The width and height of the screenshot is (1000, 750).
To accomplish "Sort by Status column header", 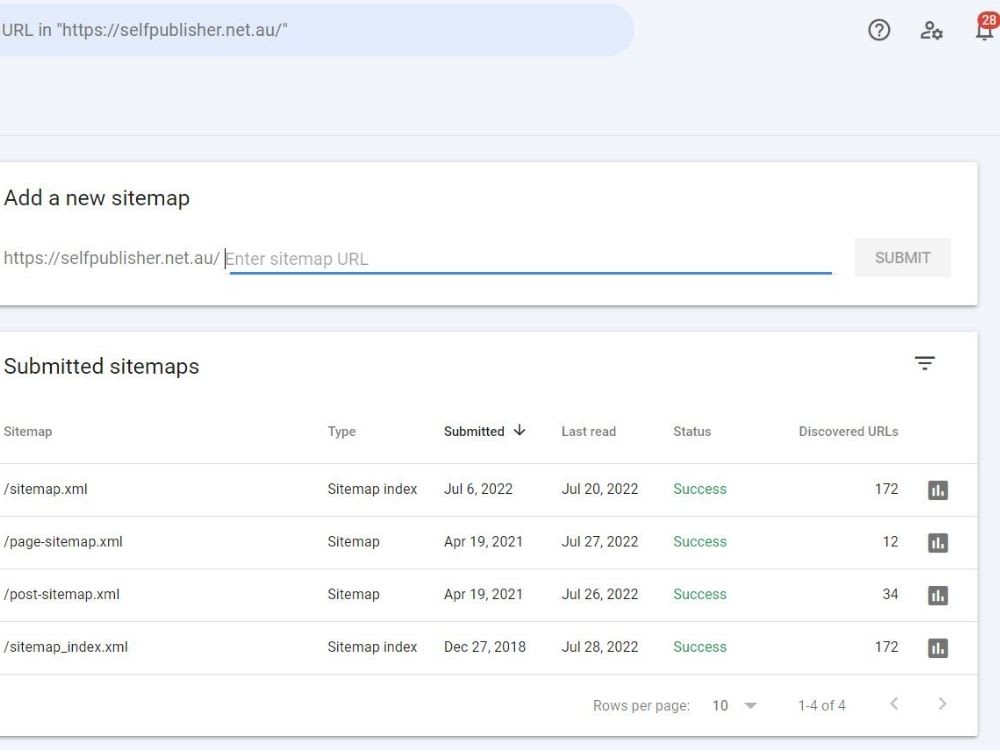I will pyautogui.click(x=692, y=431).
